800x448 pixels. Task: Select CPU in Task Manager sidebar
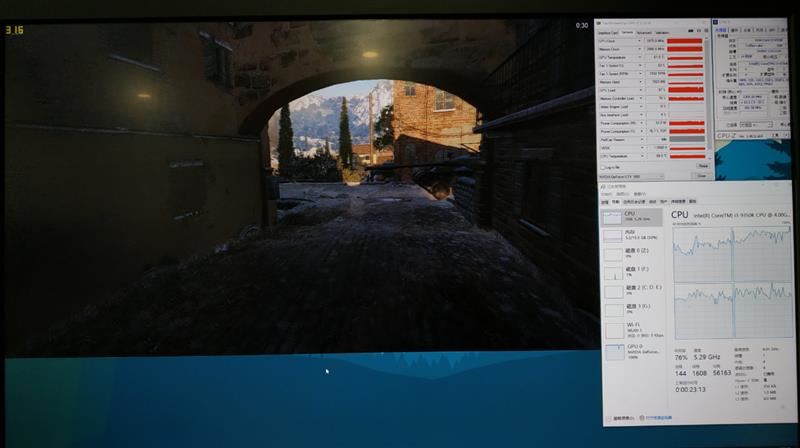pos(632,217)
